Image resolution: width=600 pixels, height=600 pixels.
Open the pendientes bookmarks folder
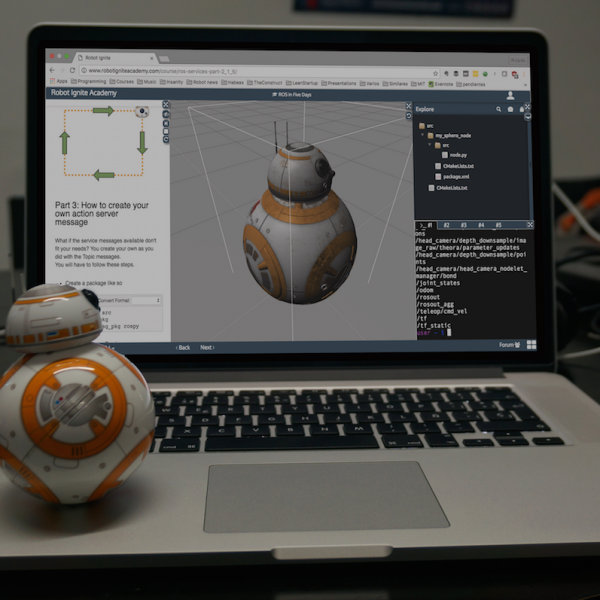pyautogui.click(x=471, y=84)
